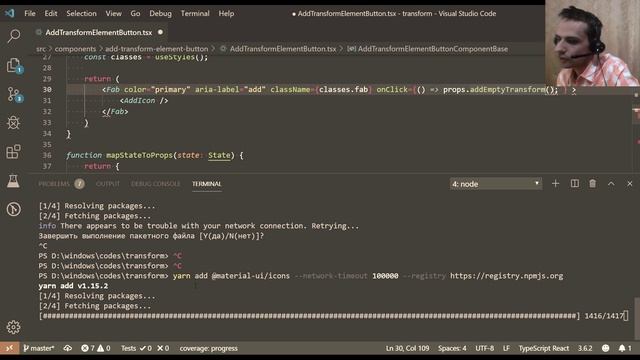Open the Debug menu
The width and height of the screenshot is (640, 360).
tap(160, 13)
